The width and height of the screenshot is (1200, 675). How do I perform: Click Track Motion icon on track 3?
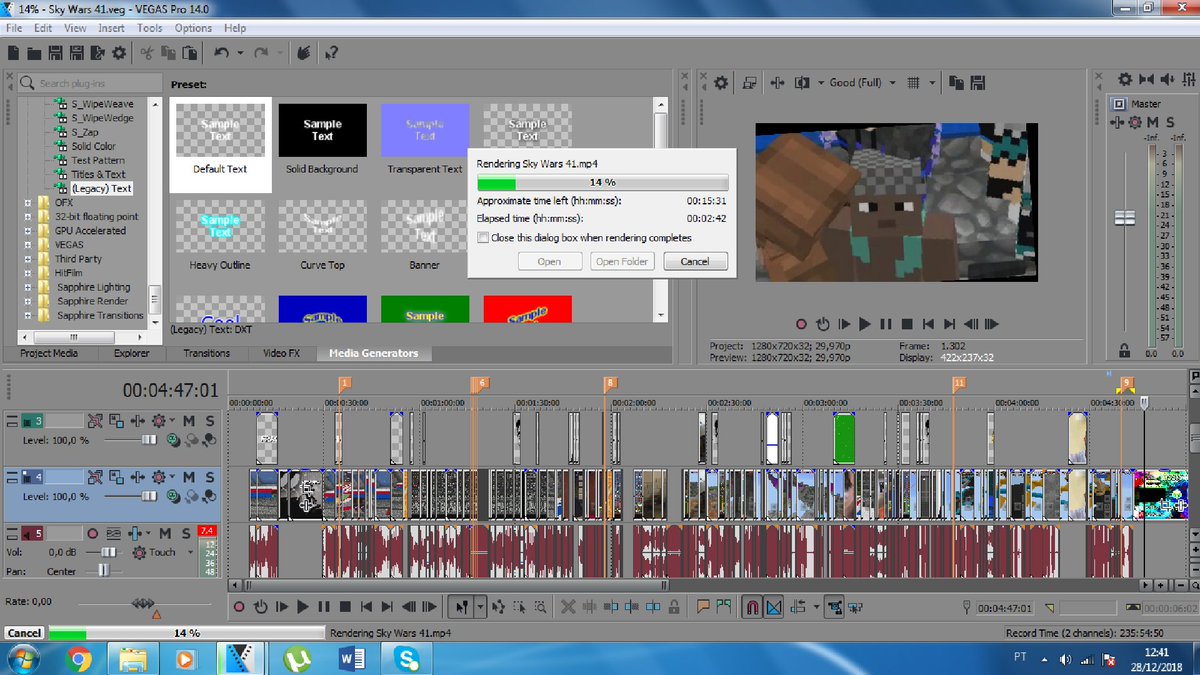tap(116, 420)
